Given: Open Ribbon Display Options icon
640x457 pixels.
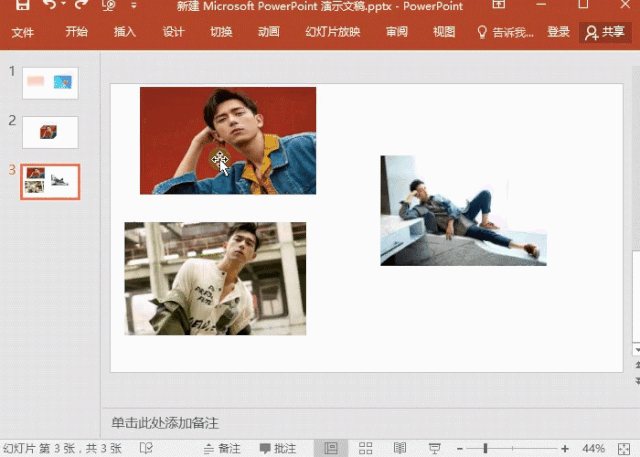Looking at the screenshot, I should 498,4.
